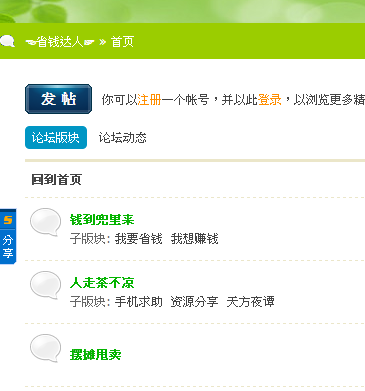The height and width of the screenshot is (391, 365).
Task: Open the 我想赚钱 sub-board
Action: point(195,239)
